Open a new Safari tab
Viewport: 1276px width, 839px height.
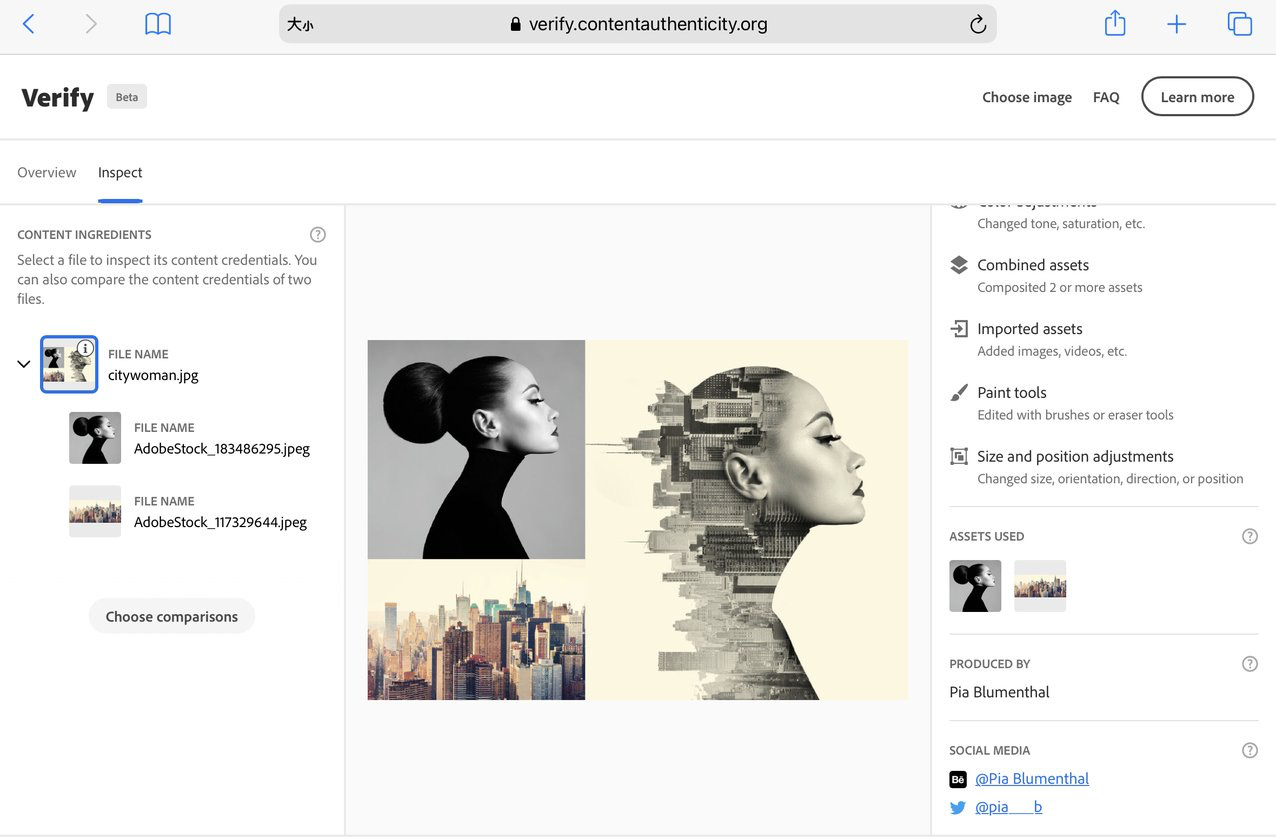(x=1177, y=24)
